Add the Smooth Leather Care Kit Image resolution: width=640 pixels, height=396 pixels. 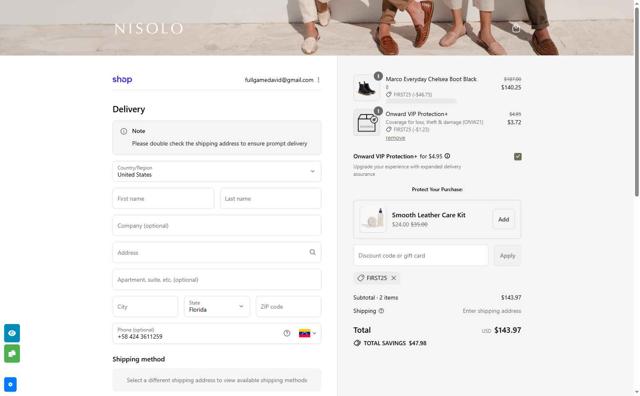point(504,219)
